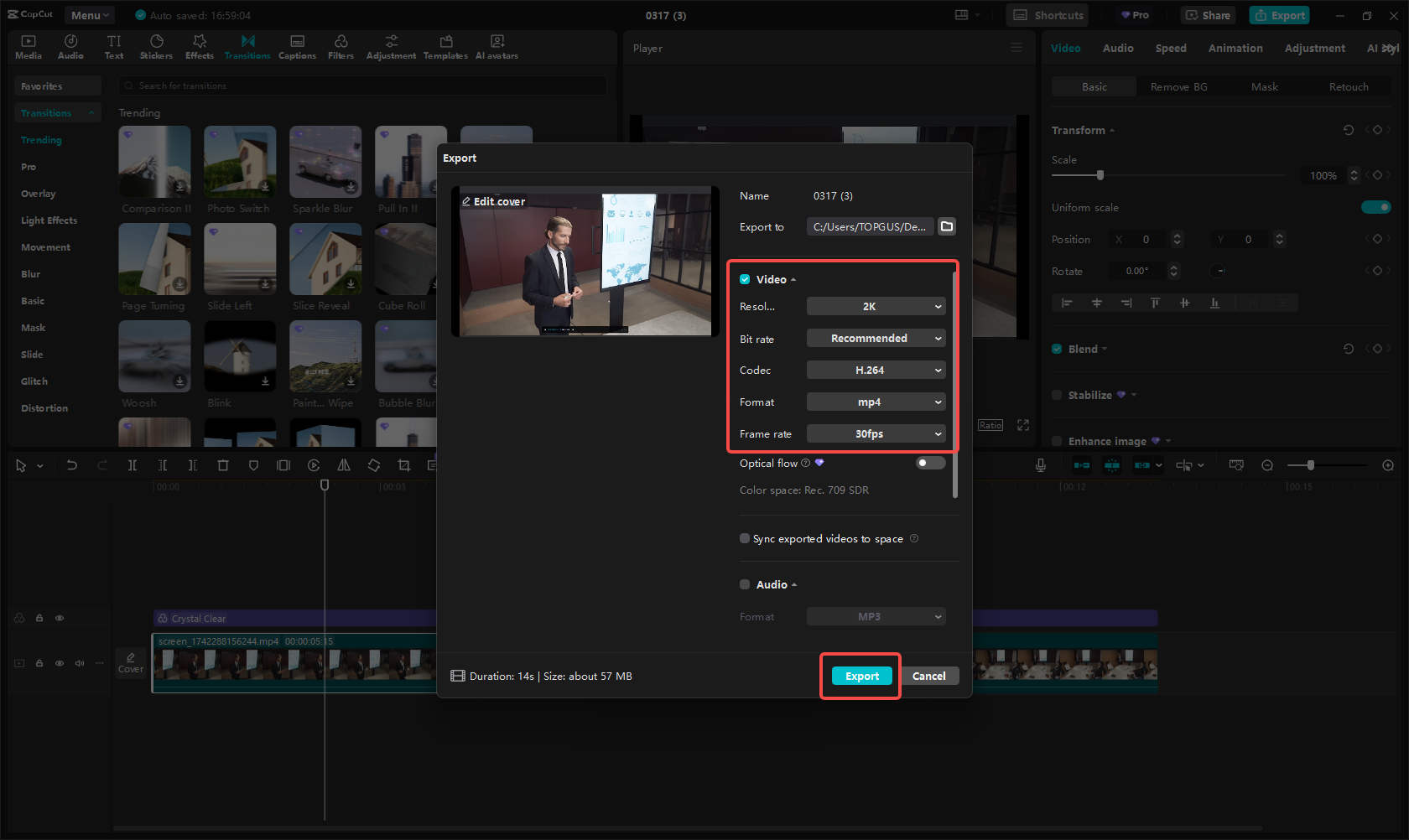This screenshot has width=1409, height=840.
Task: Open the Frame rate dropdown showing 30fps
Action: click(x=876, y=433)
